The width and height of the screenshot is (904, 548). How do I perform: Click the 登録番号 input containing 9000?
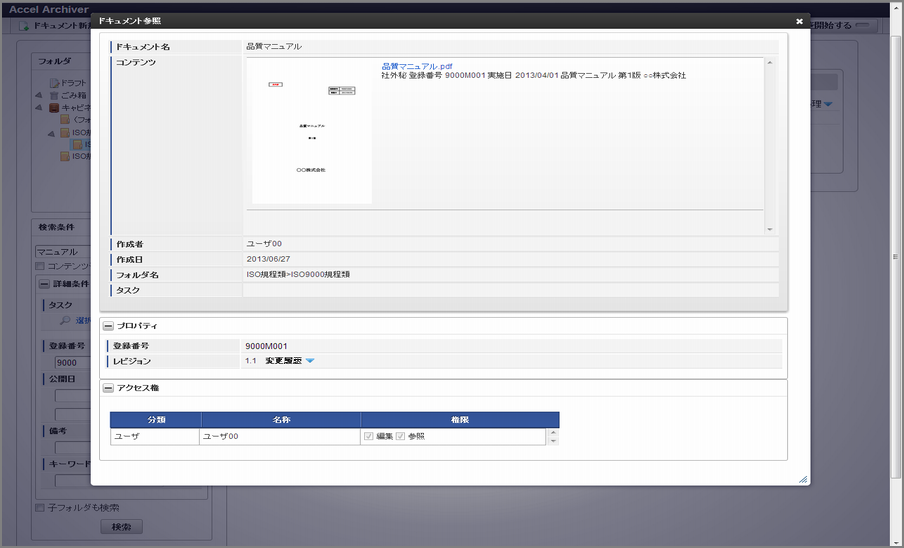[x=73, y=362]
